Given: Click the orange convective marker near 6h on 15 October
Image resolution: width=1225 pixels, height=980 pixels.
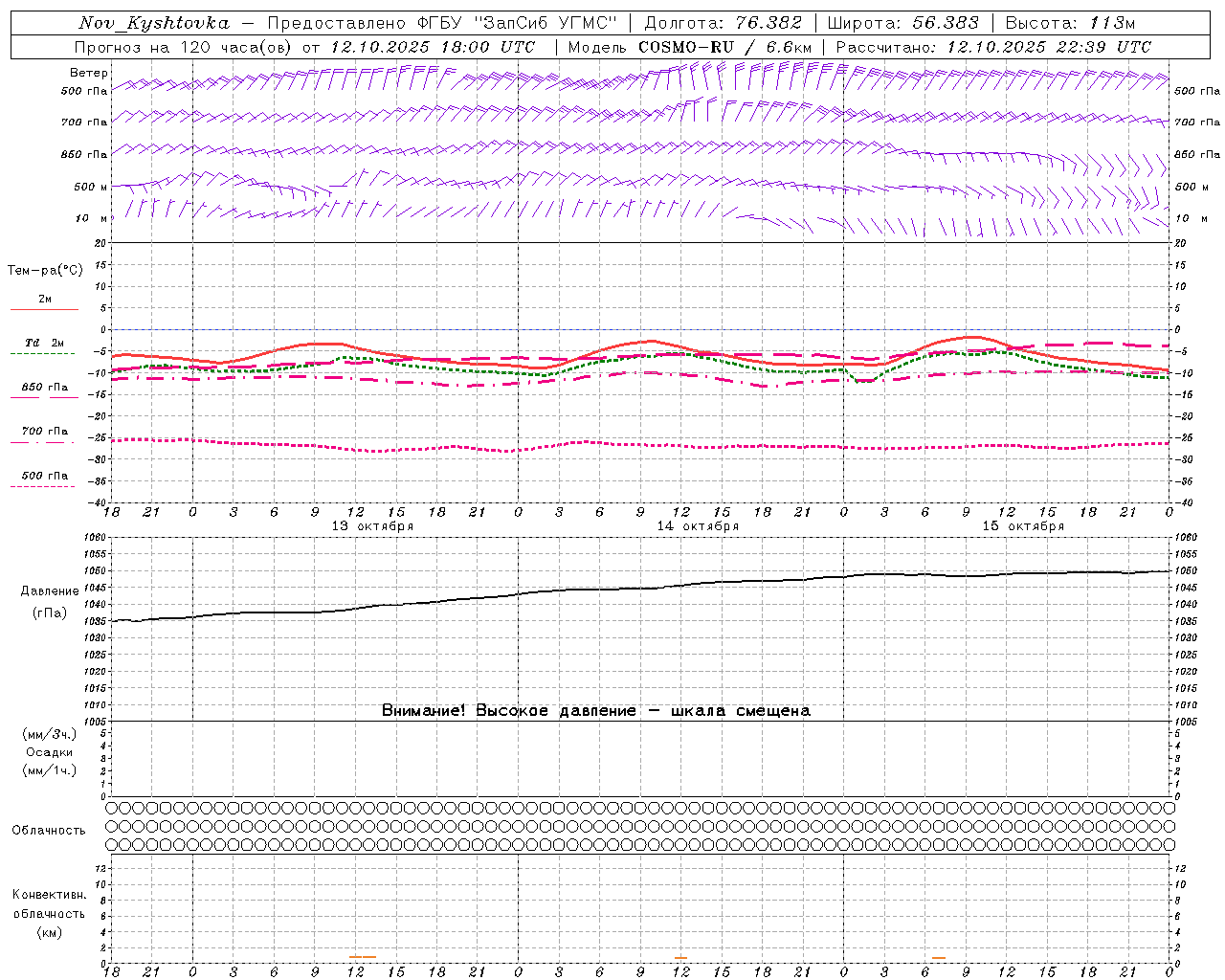Looking at the screenshot, I should (x=939, y=957).
